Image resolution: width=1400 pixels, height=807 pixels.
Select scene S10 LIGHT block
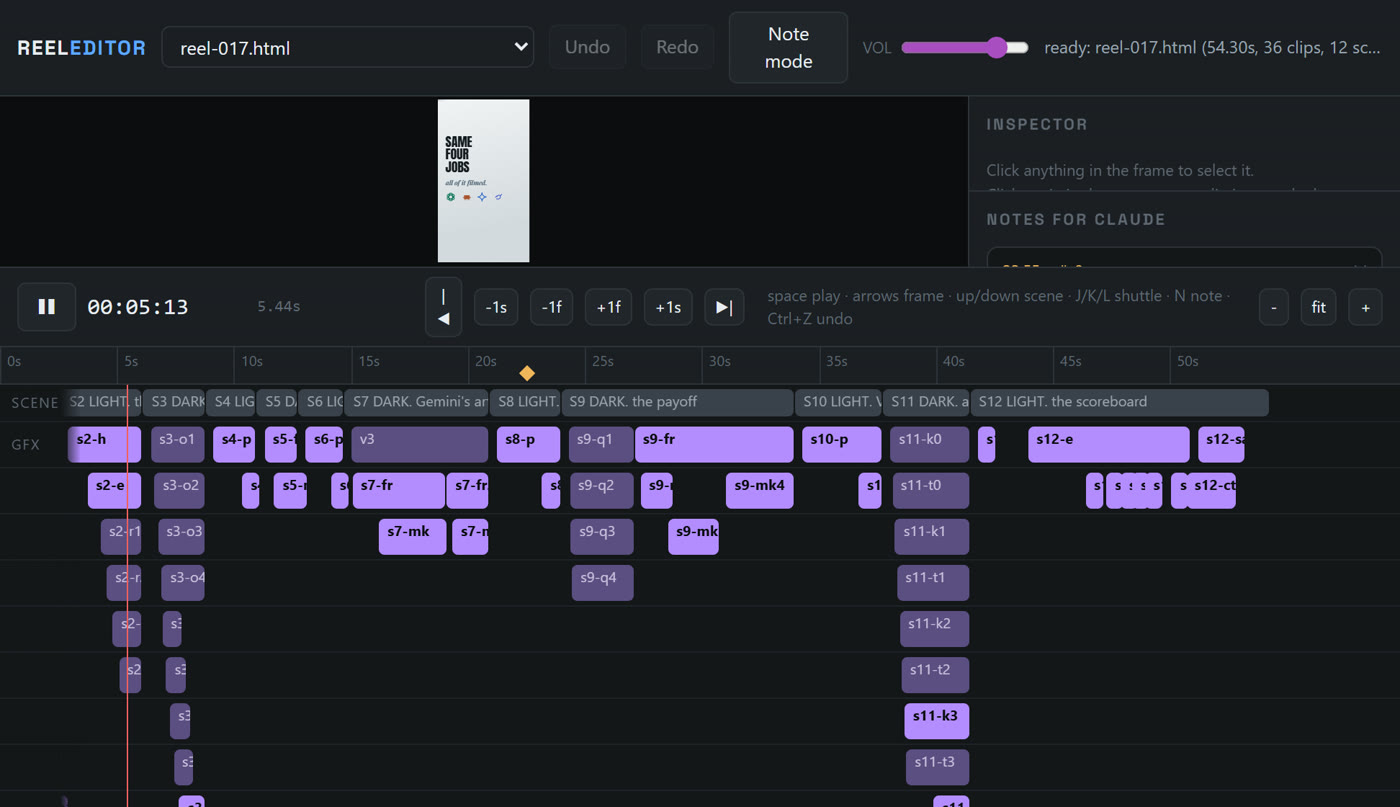[x=838, y=402]
